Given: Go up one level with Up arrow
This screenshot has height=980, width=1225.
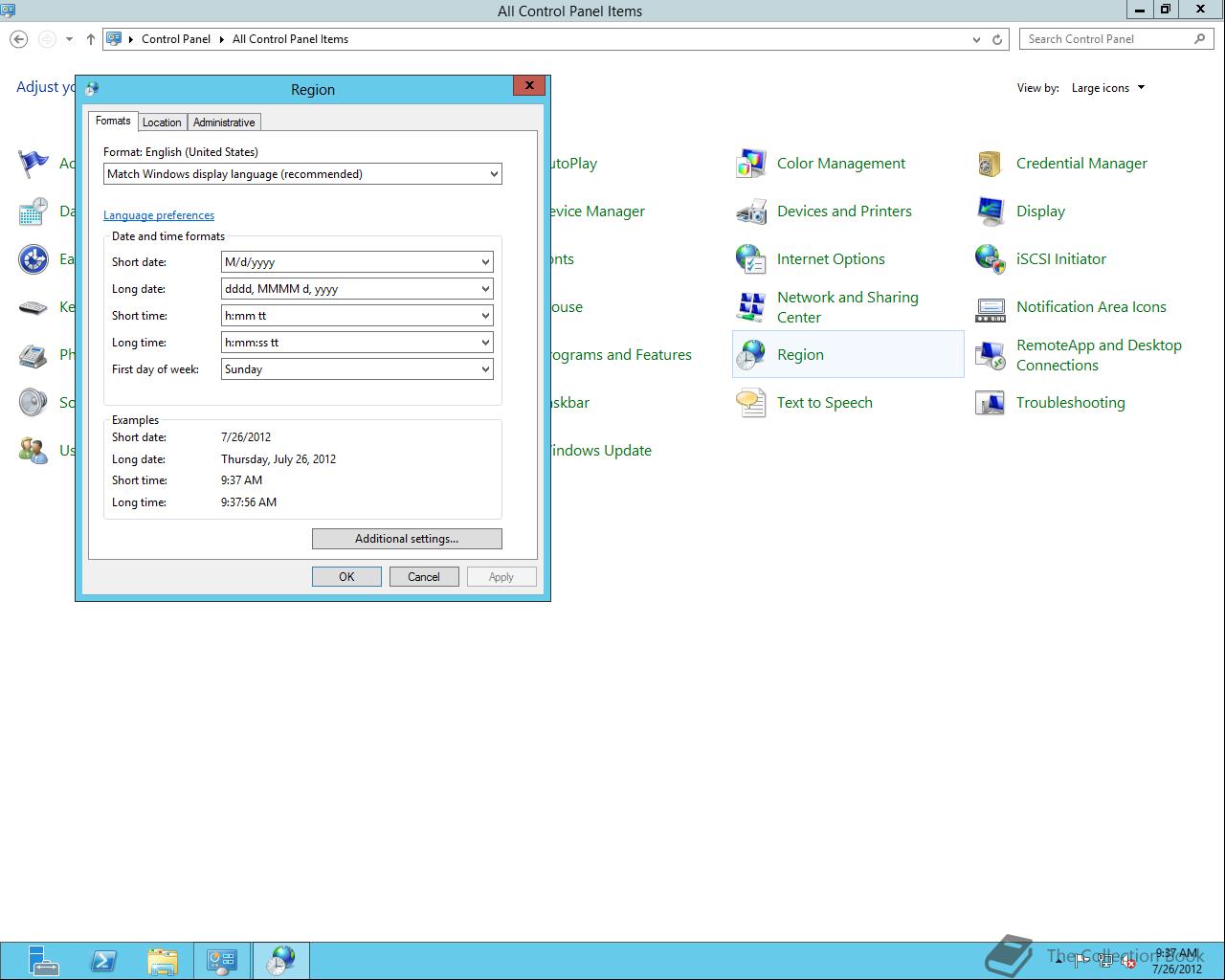Looking at the screenshot, I should point(90,39).
